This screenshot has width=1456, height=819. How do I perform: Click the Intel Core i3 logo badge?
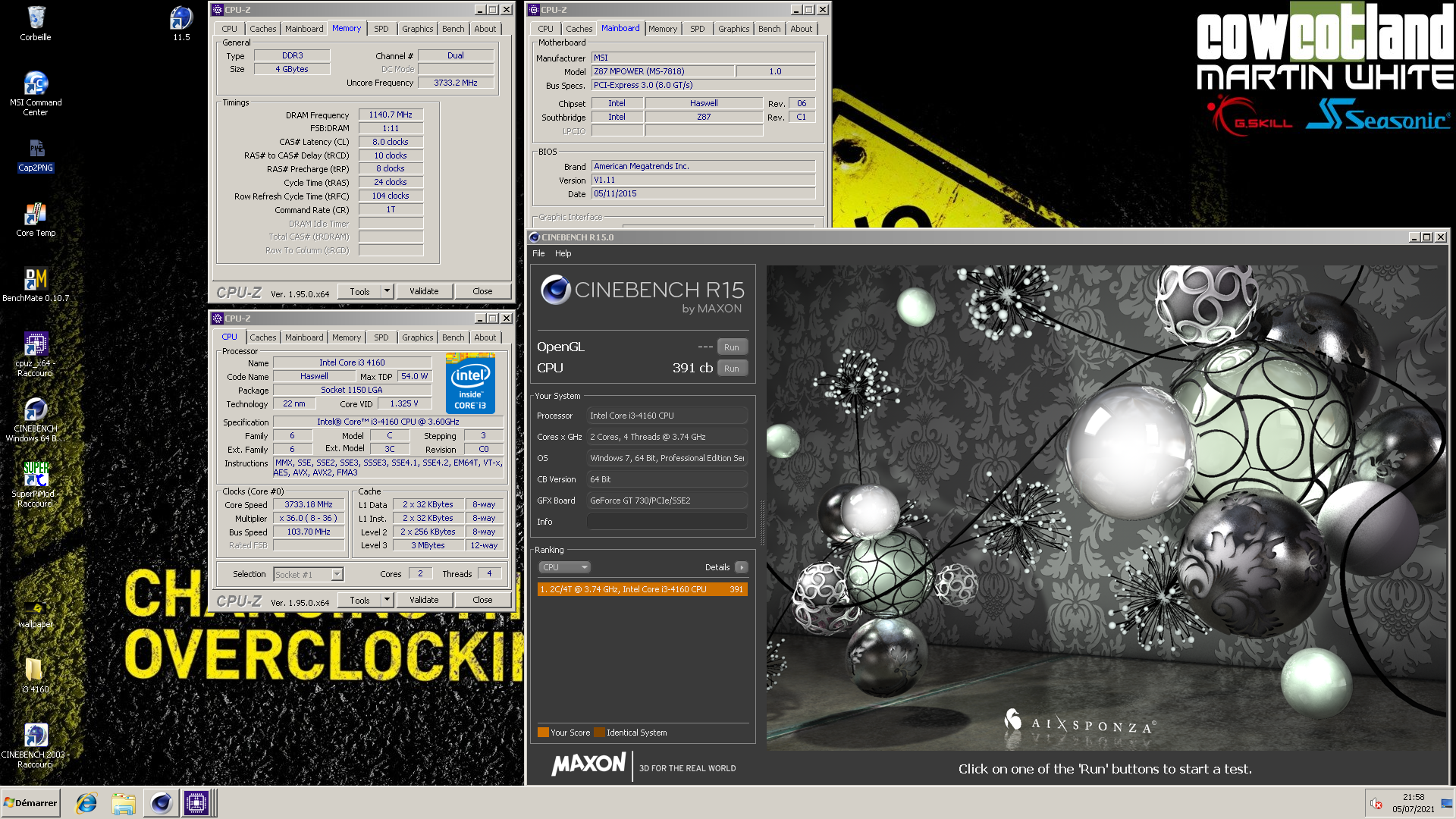[470, 383]
